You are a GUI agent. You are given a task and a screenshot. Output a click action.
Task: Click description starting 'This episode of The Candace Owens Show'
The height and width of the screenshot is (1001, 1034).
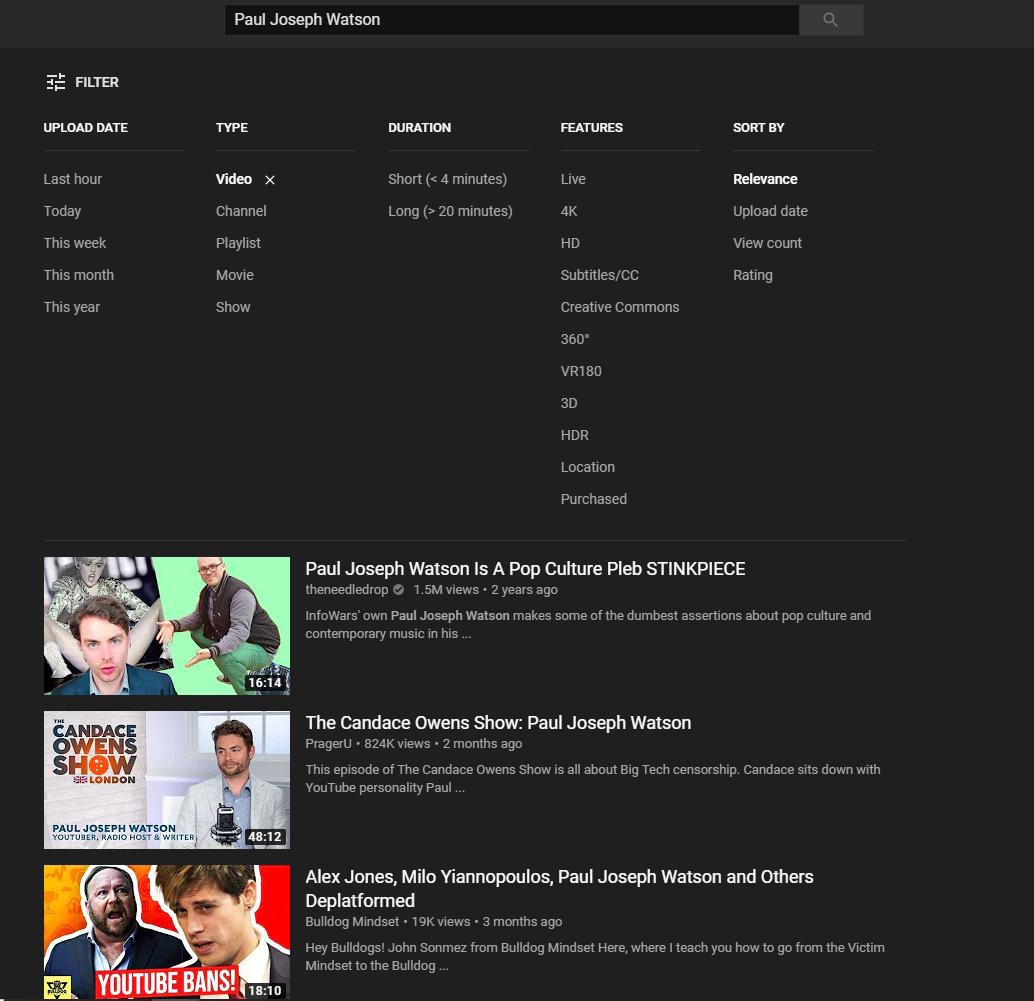pos(593,778)
